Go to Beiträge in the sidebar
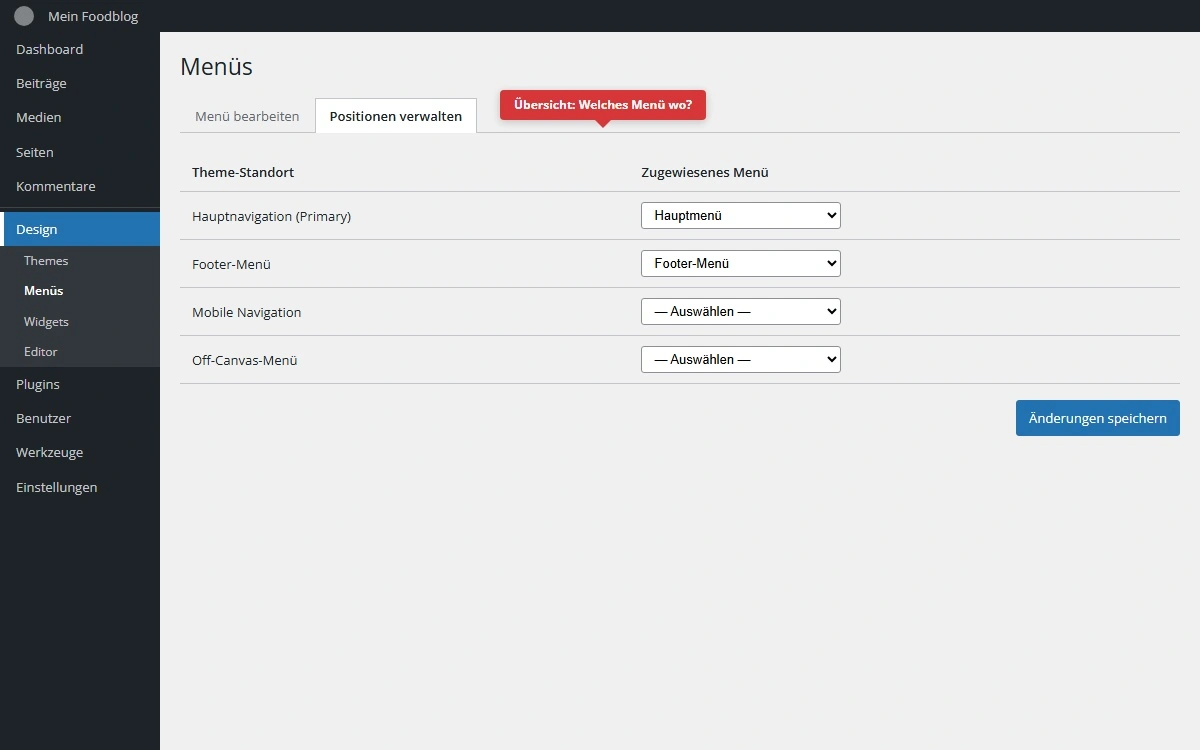Image resolution: width=1200 pixels, height=750 pixels. click(41, 83)
